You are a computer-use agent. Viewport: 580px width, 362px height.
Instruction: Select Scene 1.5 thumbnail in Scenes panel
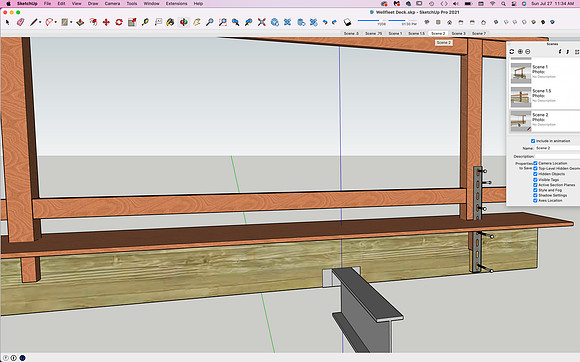point(521,97)
